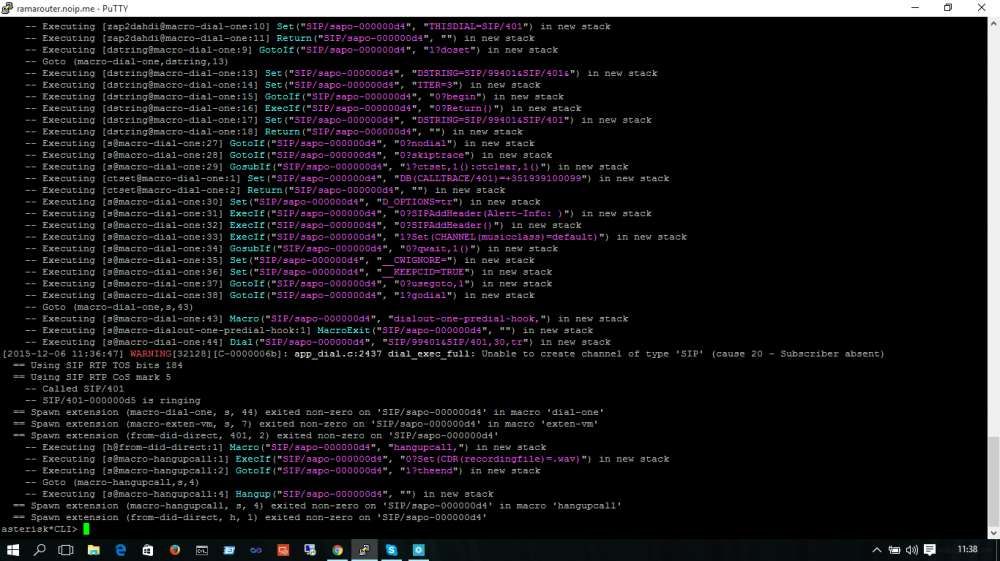Click 'Subscriber absent' in the warning line
This screenshot has width=1000, height=561.
click(x=829, y=354)
